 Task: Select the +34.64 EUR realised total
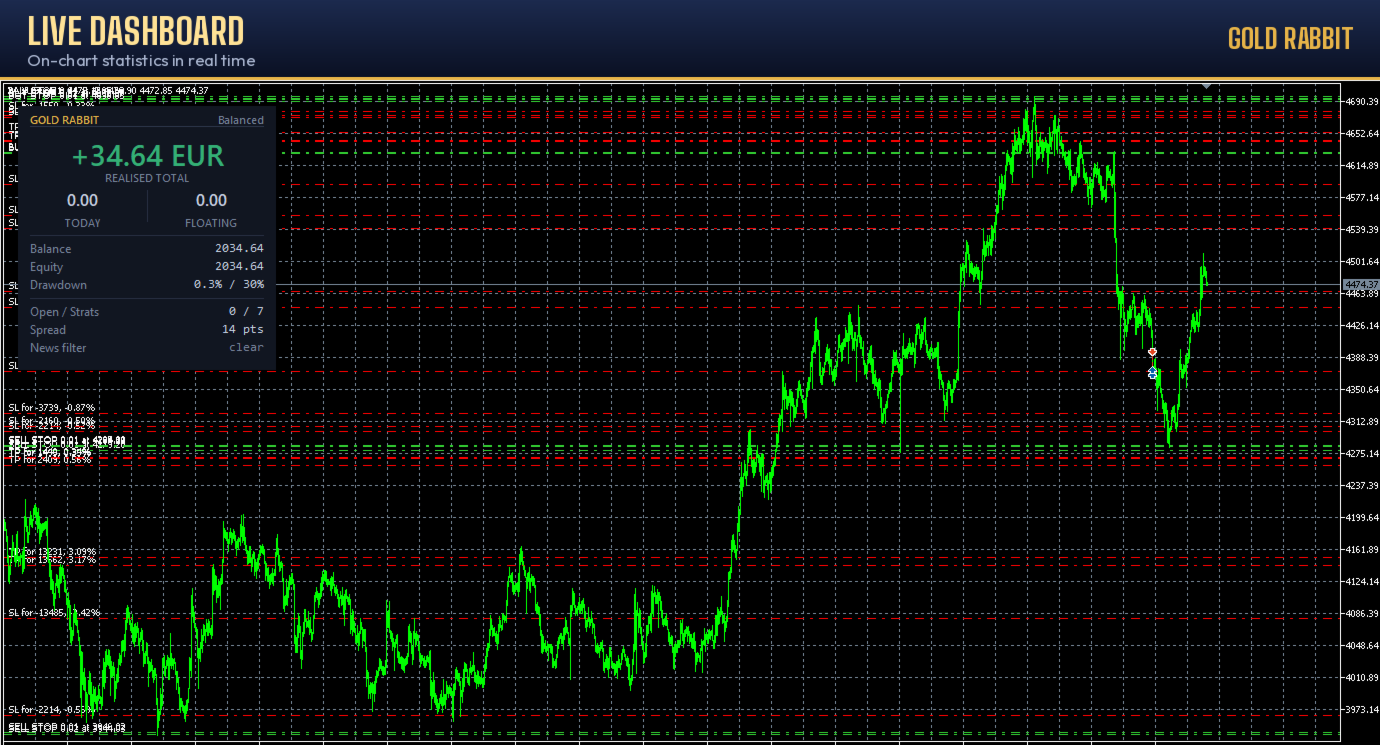pos(148,156)
